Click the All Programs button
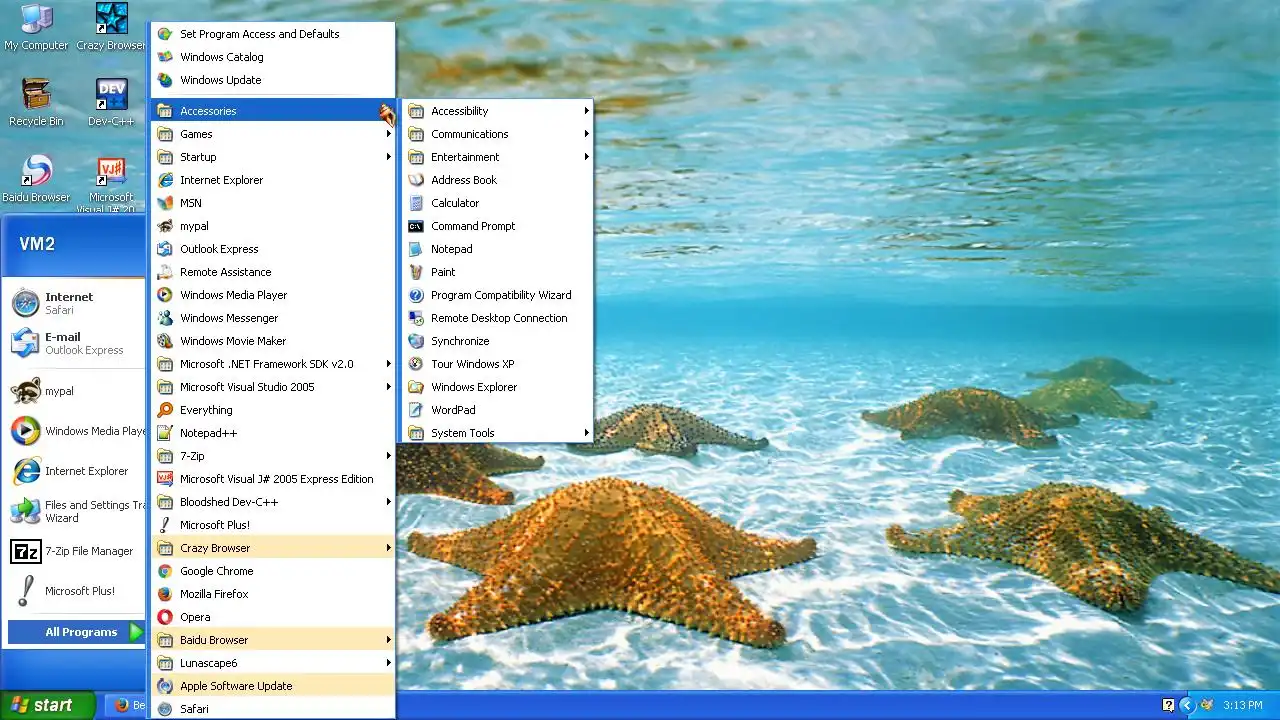Screen dimensions: 1280x720 click(x=78, y=632)
